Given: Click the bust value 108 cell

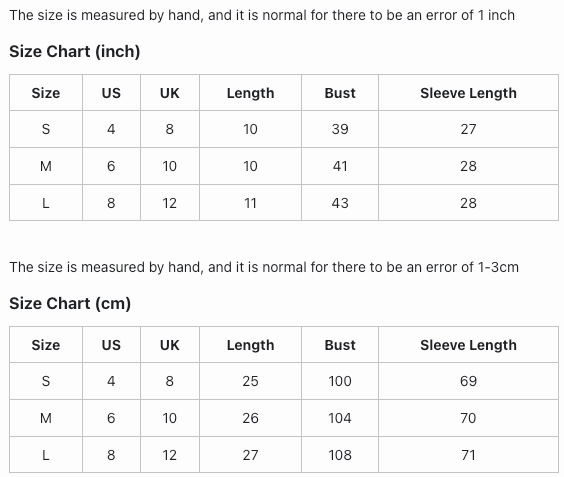Looking at the screenshot, I should tap(340, 455).
